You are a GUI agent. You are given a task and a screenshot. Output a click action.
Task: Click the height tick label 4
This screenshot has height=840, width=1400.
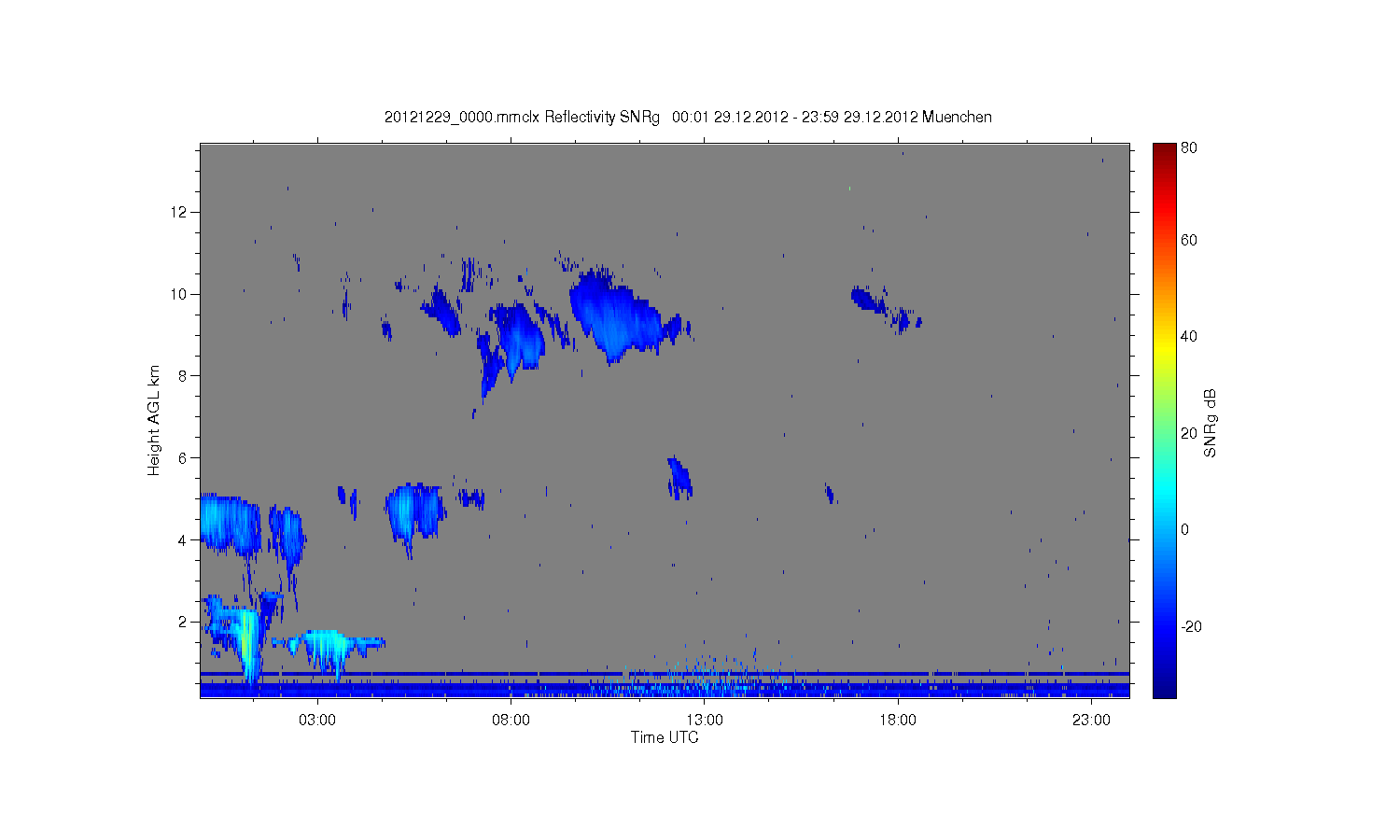point(183,540)
